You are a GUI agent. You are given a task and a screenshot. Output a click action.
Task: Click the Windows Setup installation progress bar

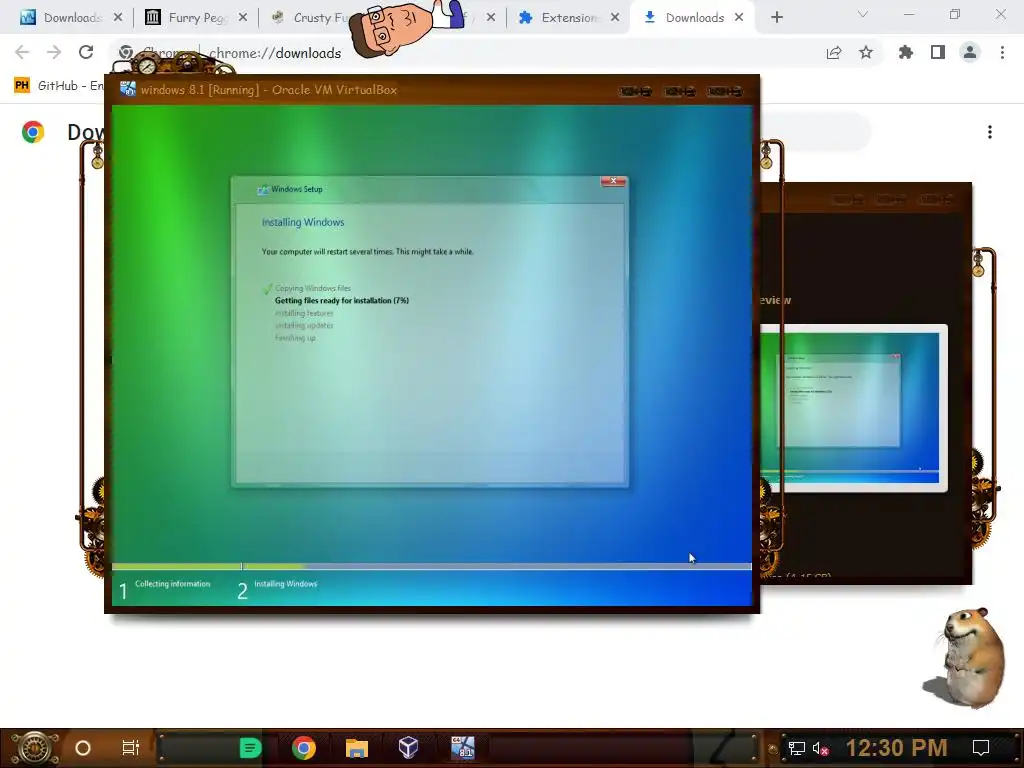(432, 566)
